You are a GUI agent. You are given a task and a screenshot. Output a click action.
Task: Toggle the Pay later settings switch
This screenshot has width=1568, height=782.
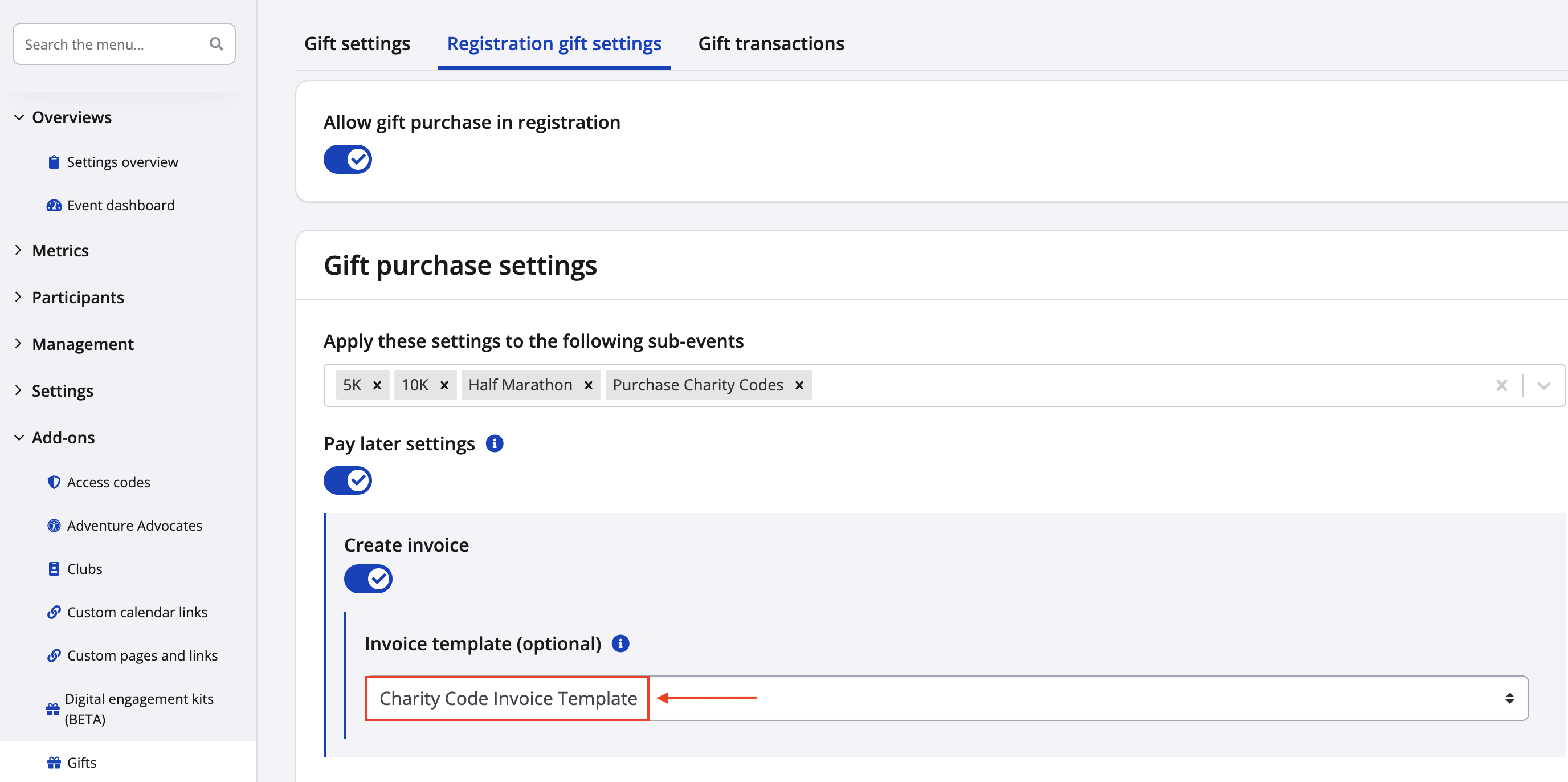click(348, 480)
